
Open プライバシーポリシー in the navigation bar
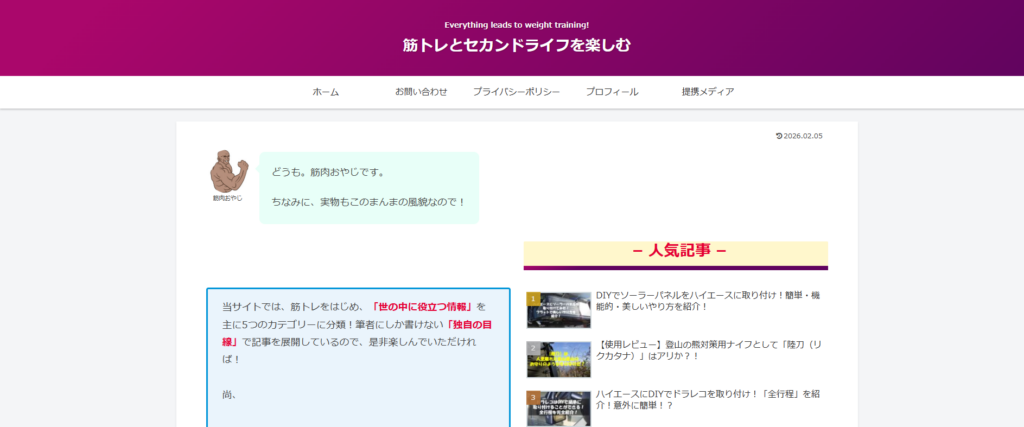[x=516, y=92]
